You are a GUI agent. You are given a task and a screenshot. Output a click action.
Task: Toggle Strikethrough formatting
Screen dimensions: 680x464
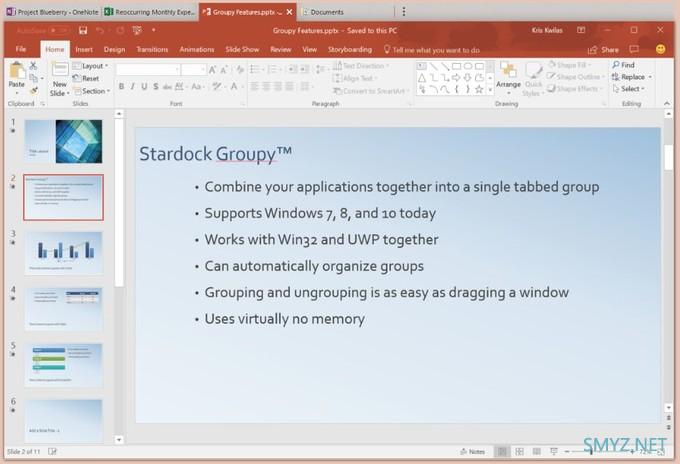coord(167,87)
